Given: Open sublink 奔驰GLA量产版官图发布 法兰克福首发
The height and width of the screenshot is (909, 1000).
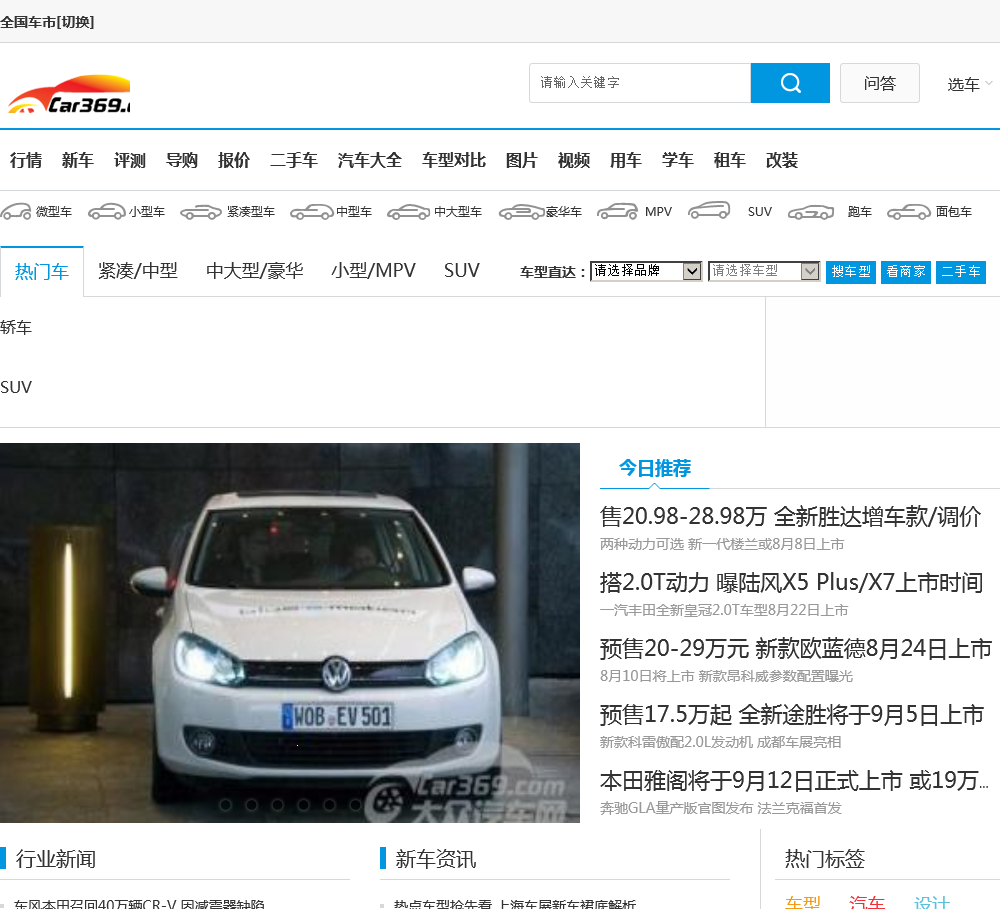Looking at the screenshot, I should 721,808.
